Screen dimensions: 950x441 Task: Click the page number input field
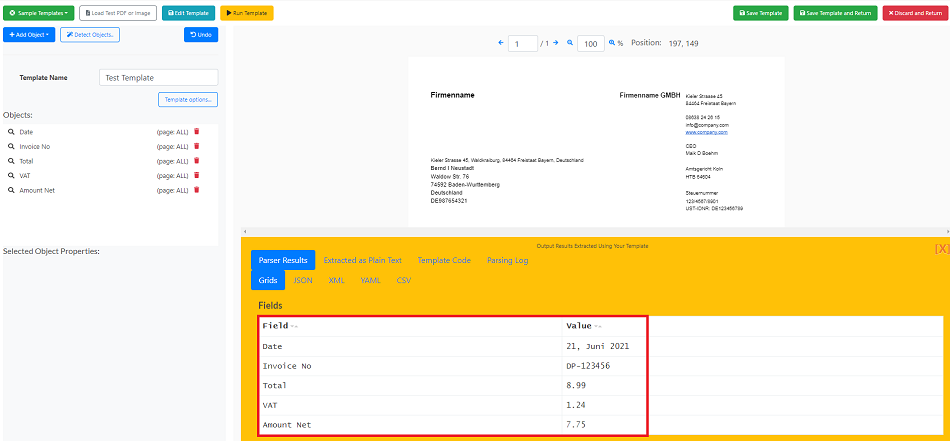(523, 44)
